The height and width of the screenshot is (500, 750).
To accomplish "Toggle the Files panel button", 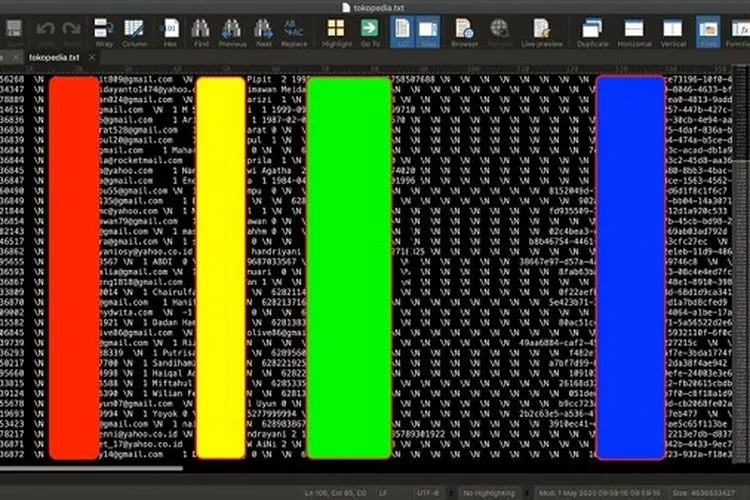I will (x=708, y=32).
